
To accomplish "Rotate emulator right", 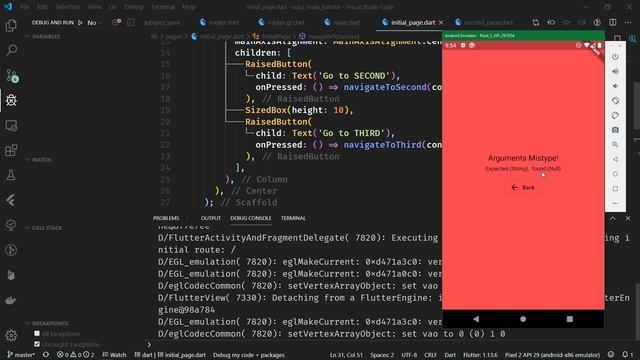I will [x=615, y=116].
